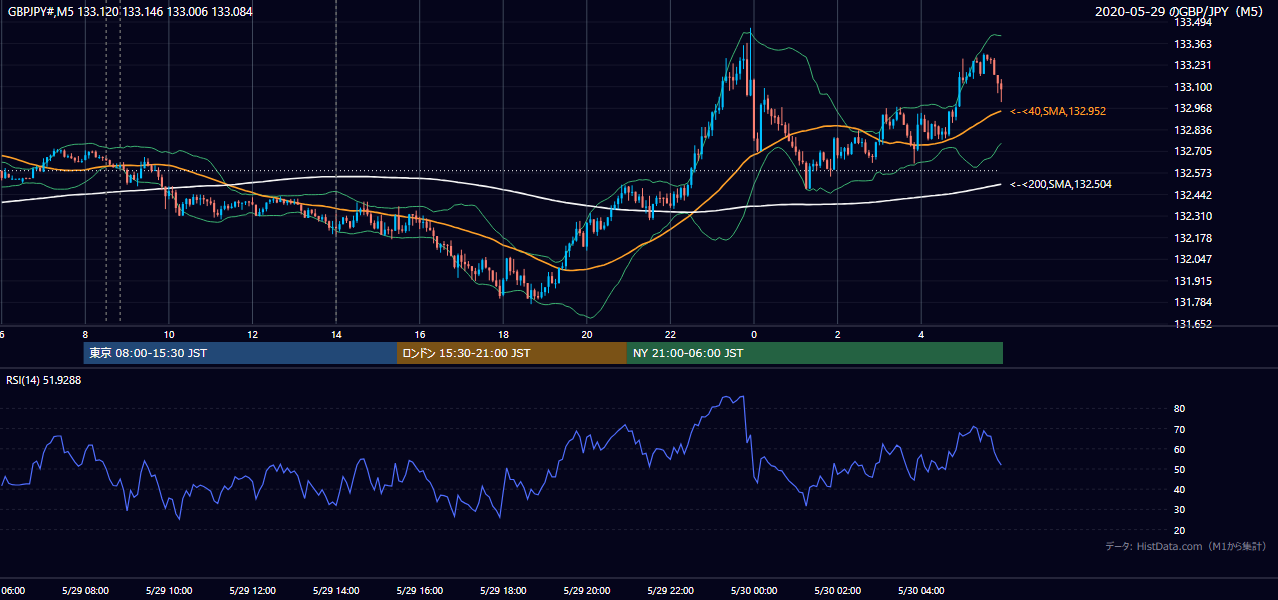Viewport: 1278px width, 600px height.
Task: Click the 5/29 20:00 bottom date label
Action: [587, 591]
